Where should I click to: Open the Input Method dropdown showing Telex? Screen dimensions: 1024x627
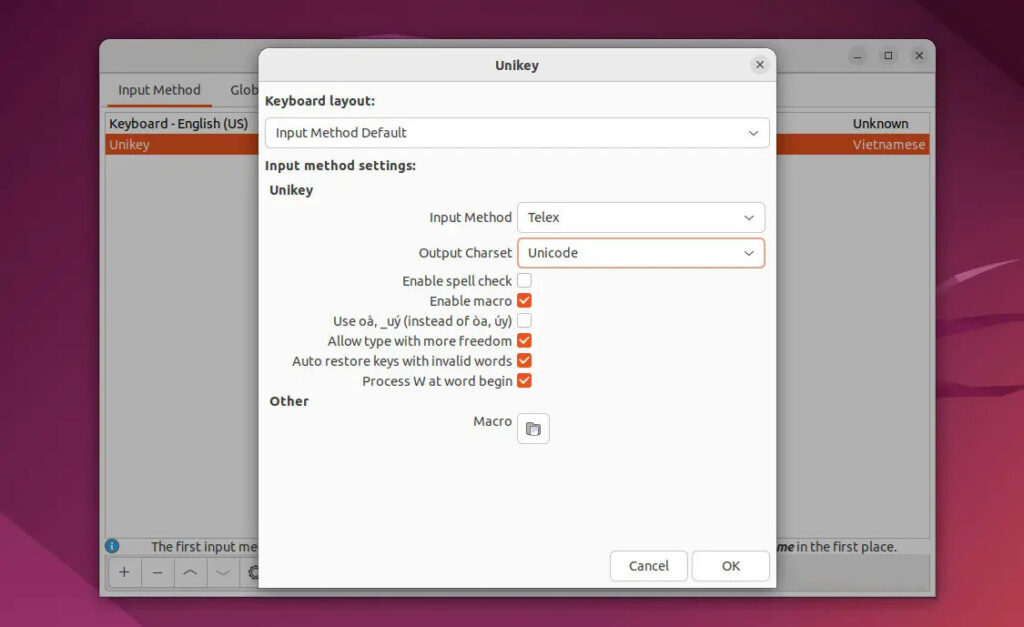coord(640,217)
